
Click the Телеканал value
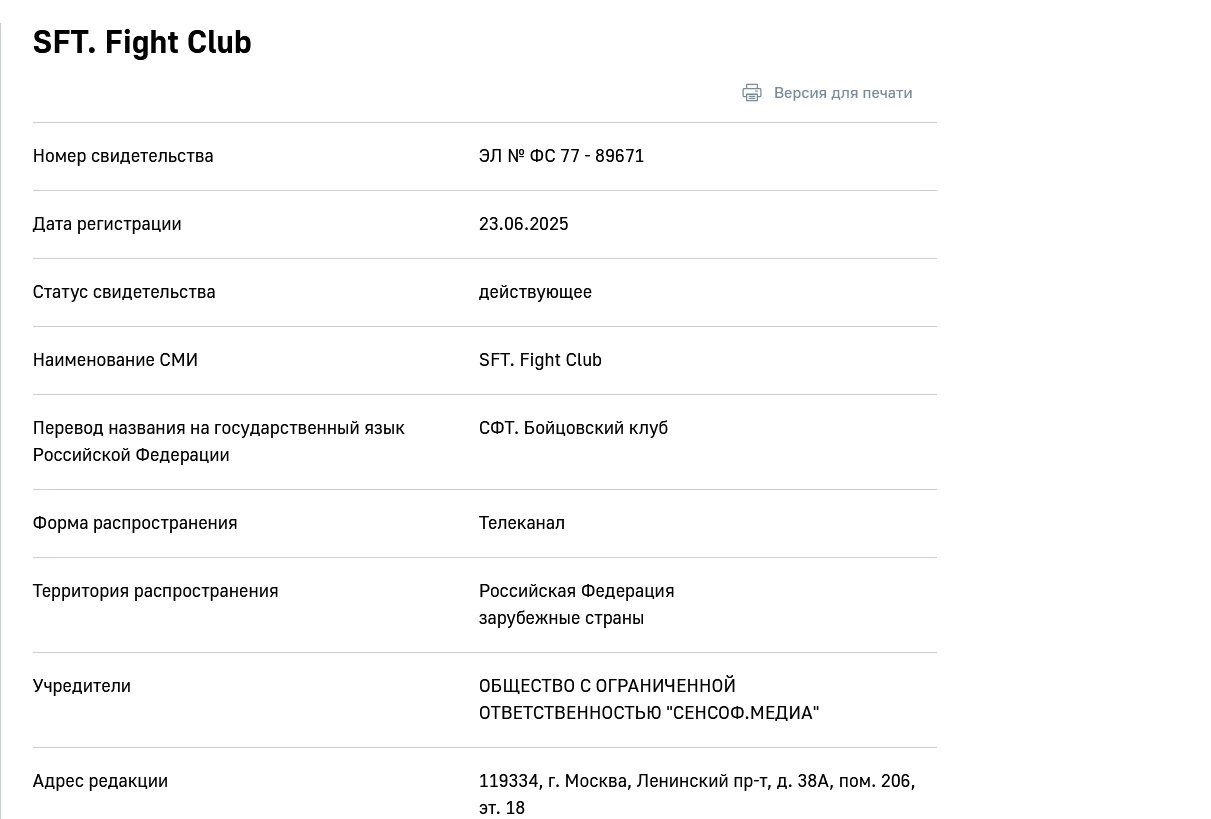click(522, 523)
